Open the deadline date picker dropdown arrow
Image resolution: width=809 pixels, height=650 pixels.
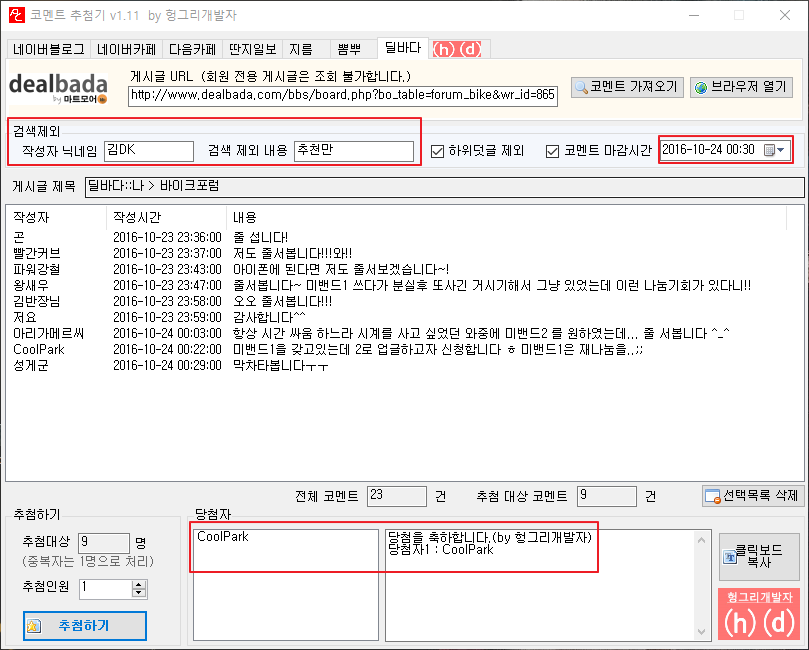click(x=781, y=150)
